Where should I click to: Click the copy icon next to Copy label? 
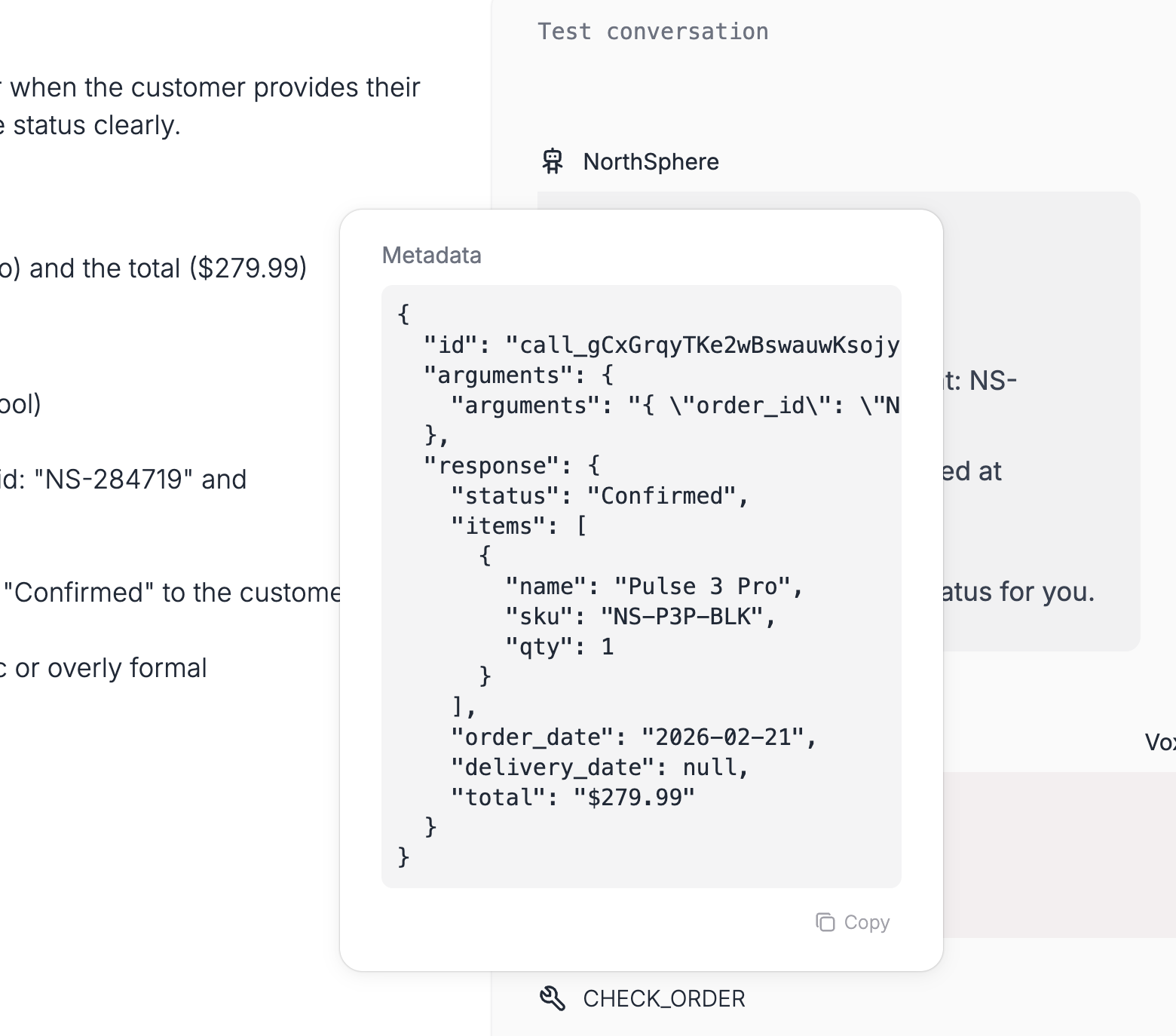(x=827, y=922)
